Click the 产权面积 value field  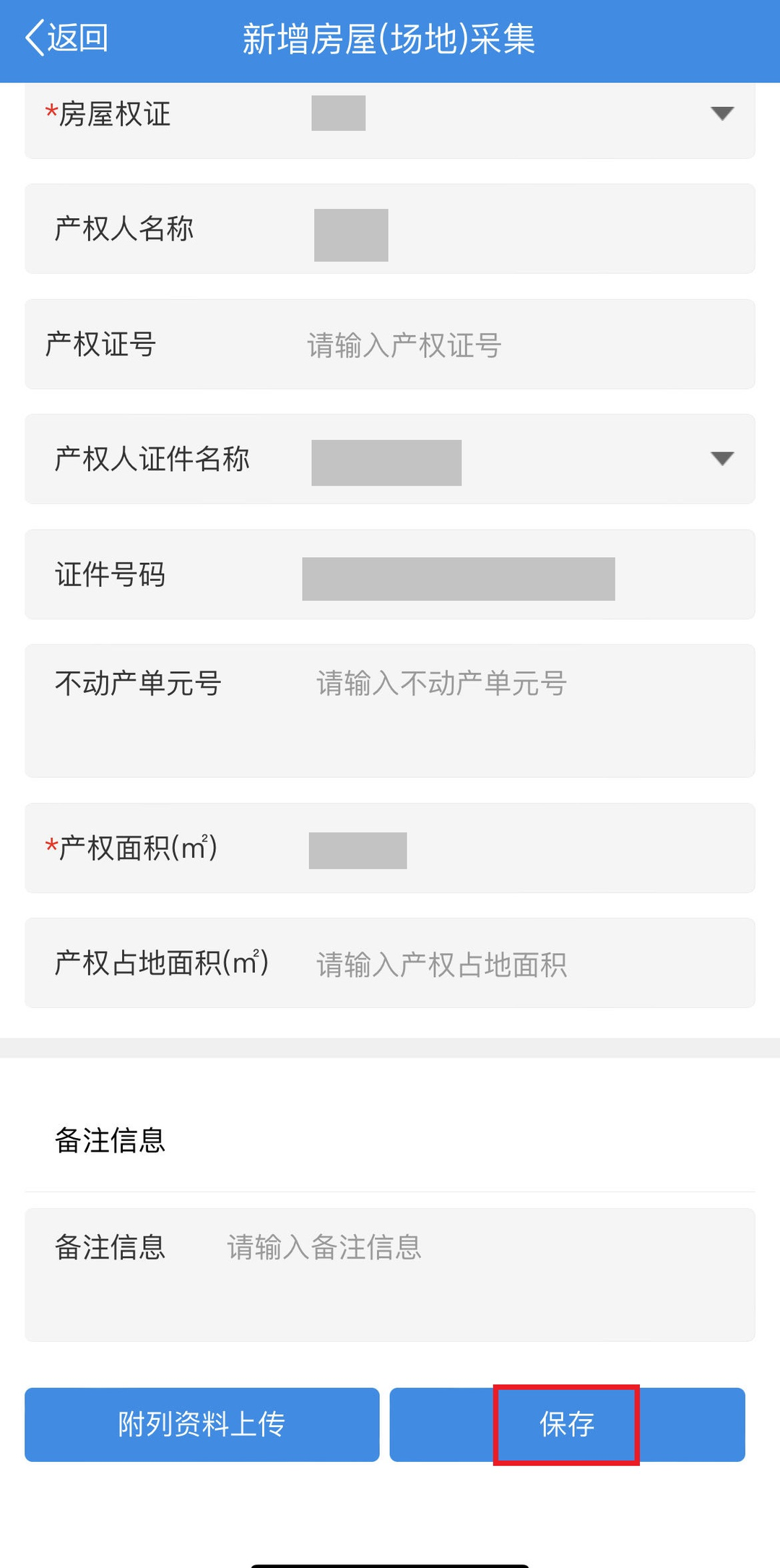pos(357,850)
